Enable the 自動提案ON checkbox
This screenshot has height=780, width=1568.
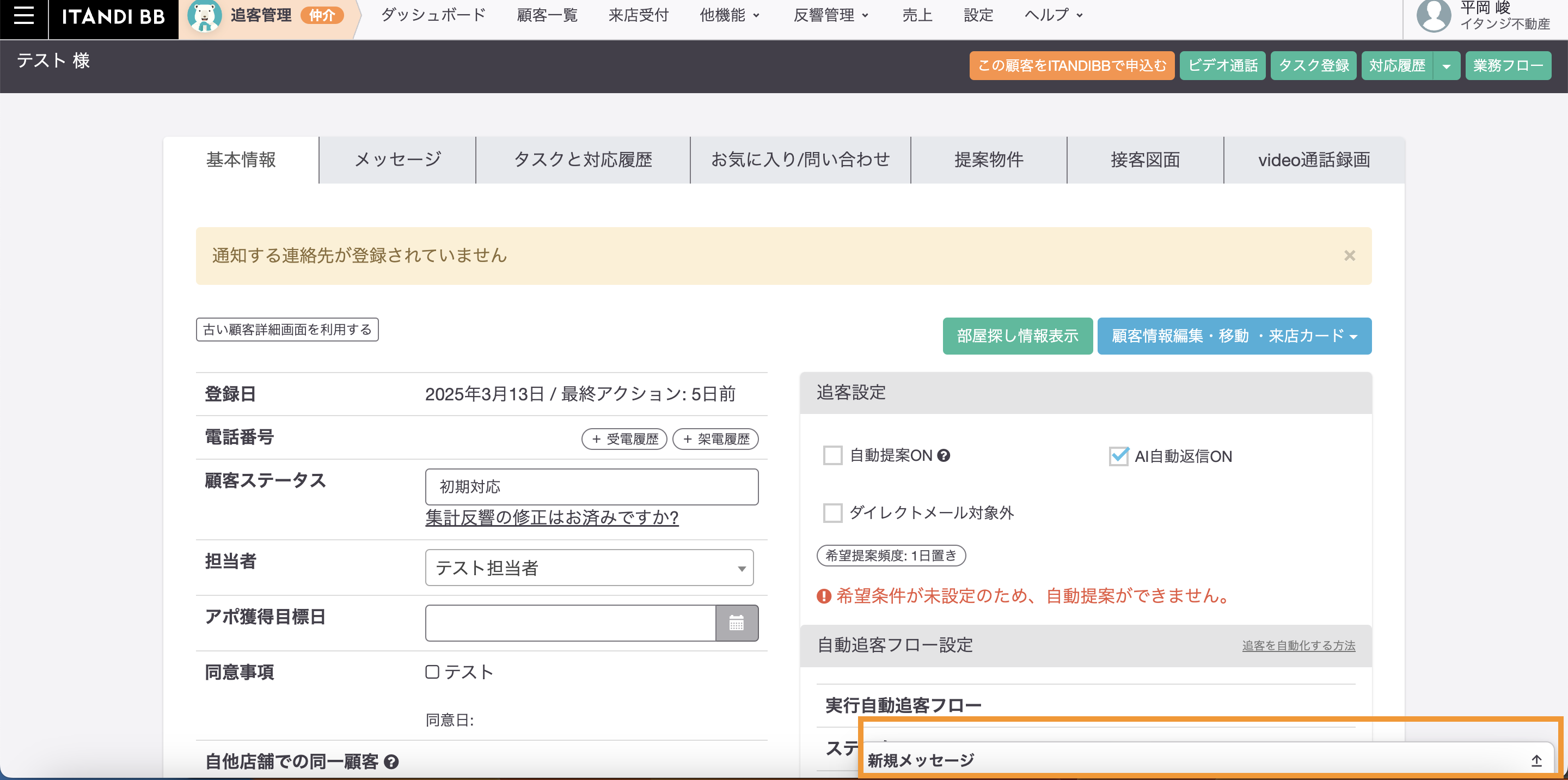[x=832, y=455]
